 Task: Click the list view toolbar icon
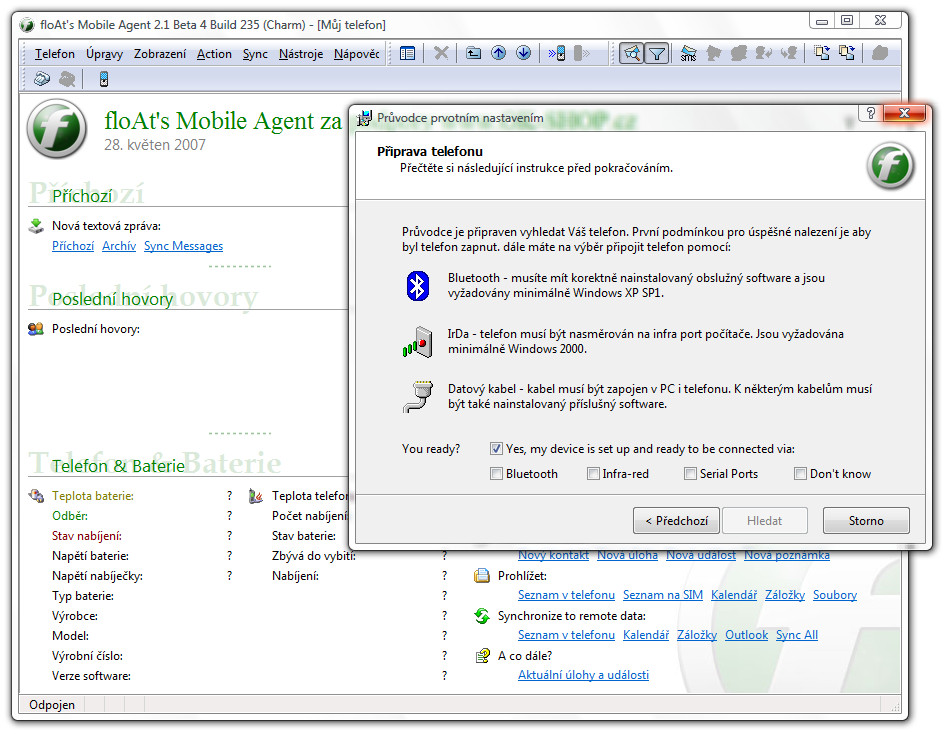pos(407,54)
